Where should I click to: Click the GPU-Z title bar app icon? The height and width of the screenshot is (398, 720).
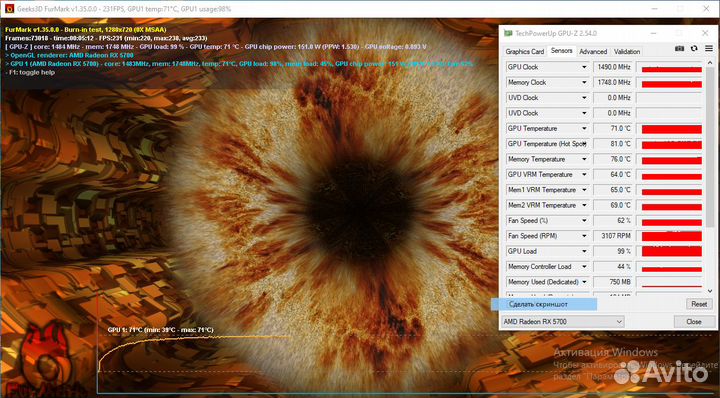point(508,33)
